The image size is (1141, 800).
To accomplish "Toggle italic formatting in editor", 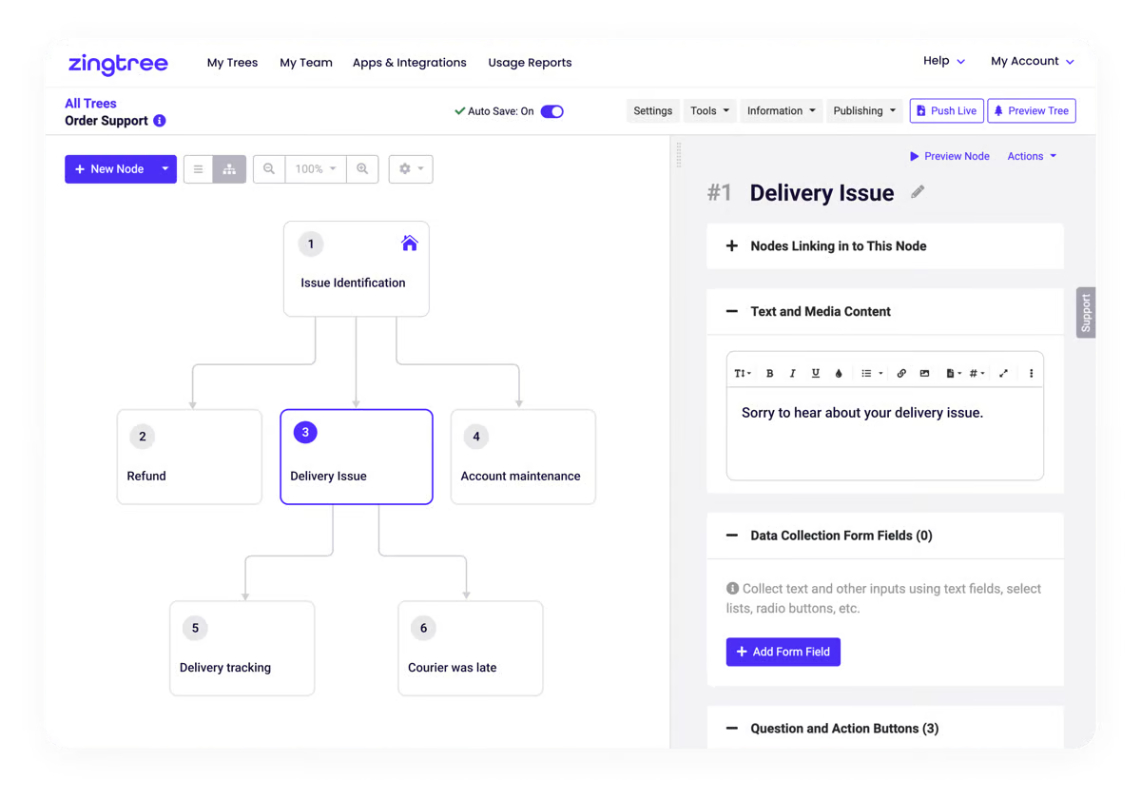I will [x=792, y=373].
